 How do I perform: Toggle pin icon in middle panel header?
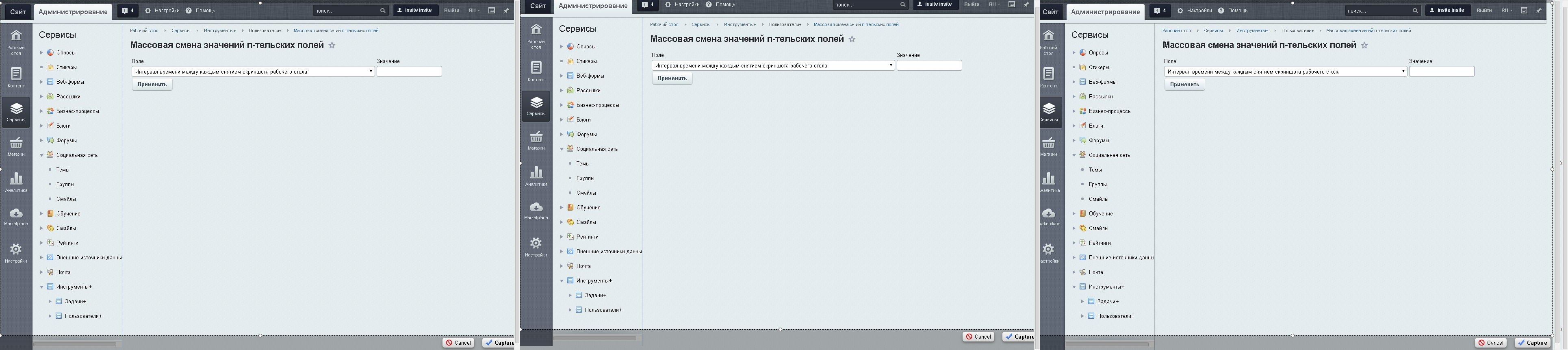1026,5
